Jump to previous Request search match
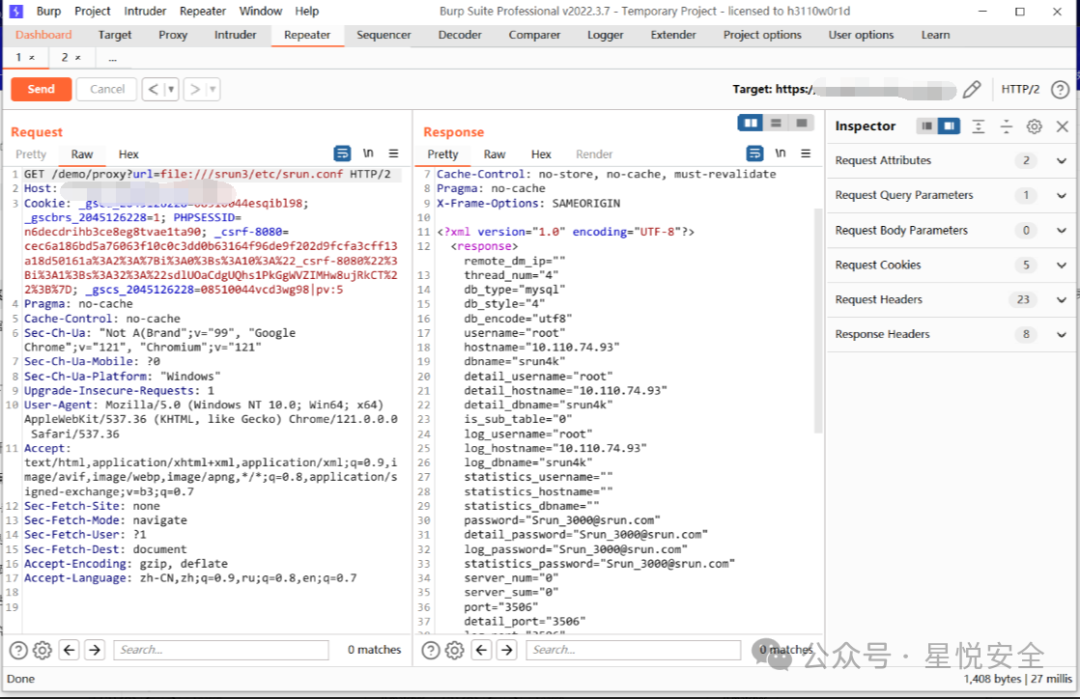Image resolution: width=1080 pixels, height=699 pixels. coord(70,649)
